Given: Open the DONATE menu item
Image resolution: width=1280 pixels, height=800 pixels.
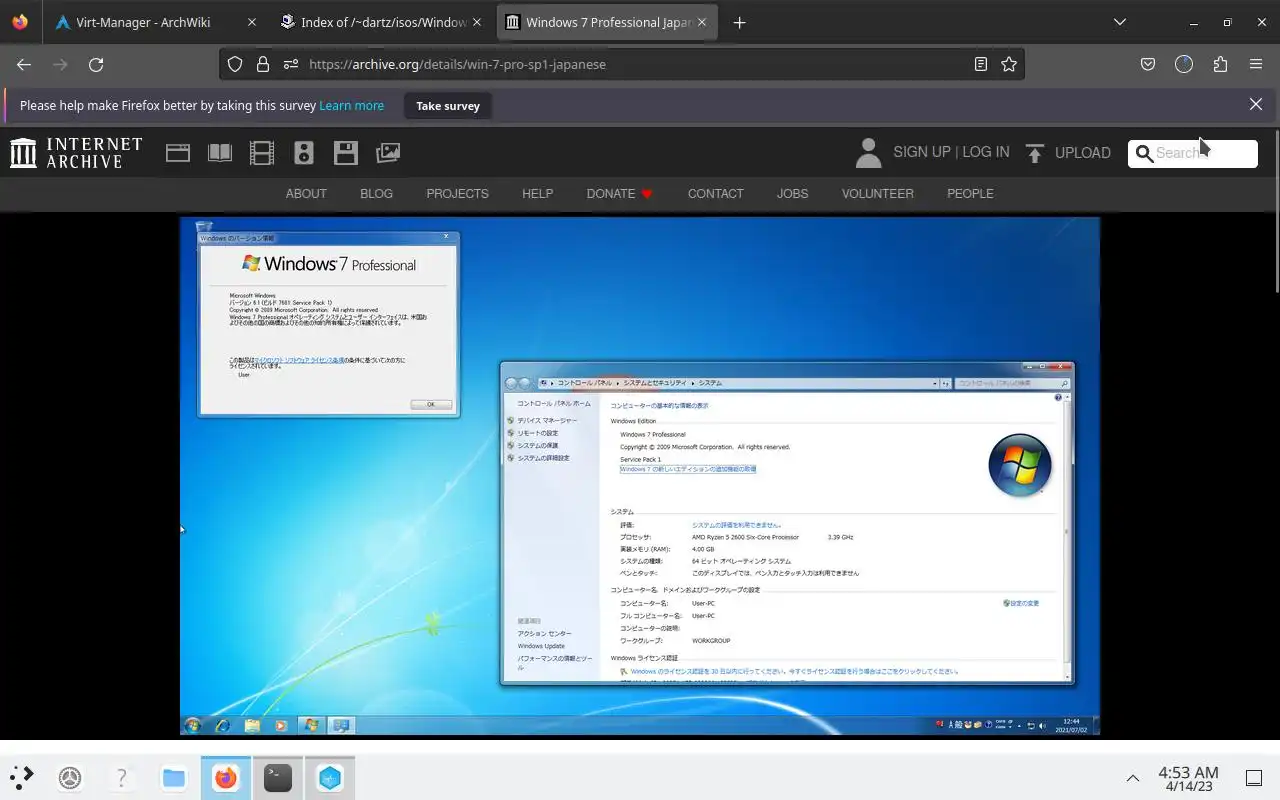Looking at the screenshot, I should point(619,193).
